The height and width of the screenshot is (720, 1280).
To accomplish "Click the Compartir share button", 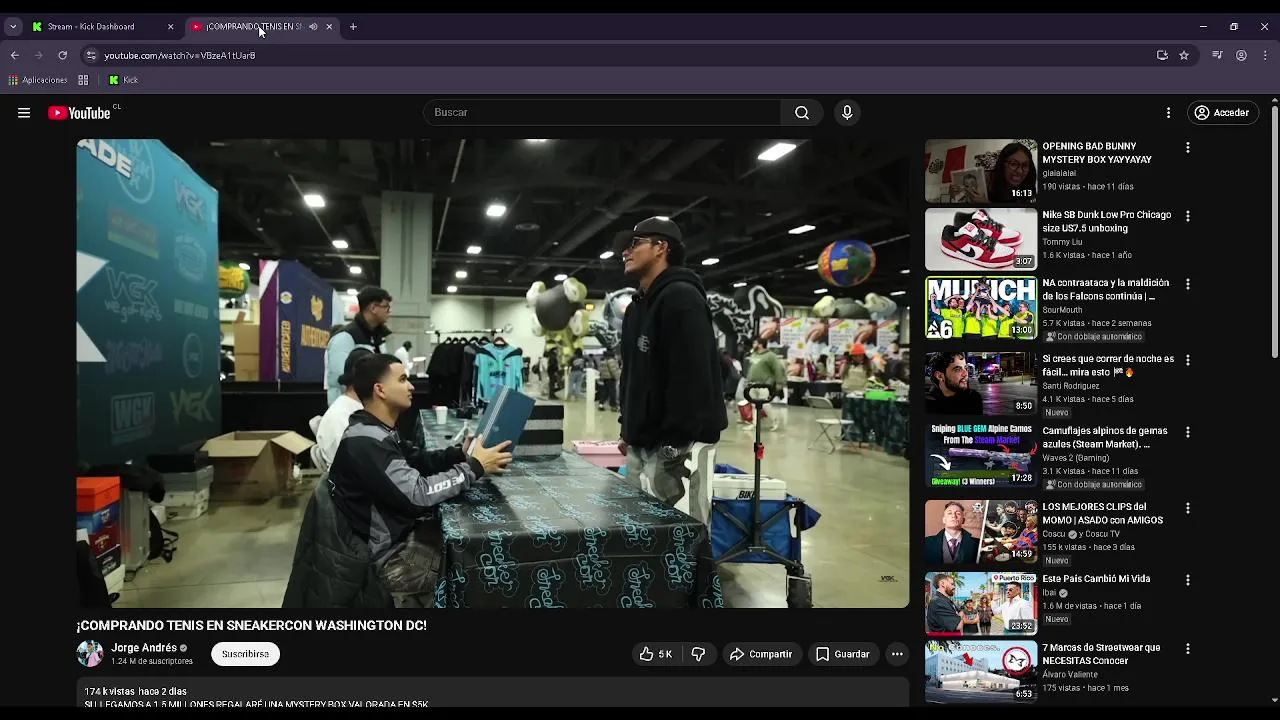I will point(761,654).
